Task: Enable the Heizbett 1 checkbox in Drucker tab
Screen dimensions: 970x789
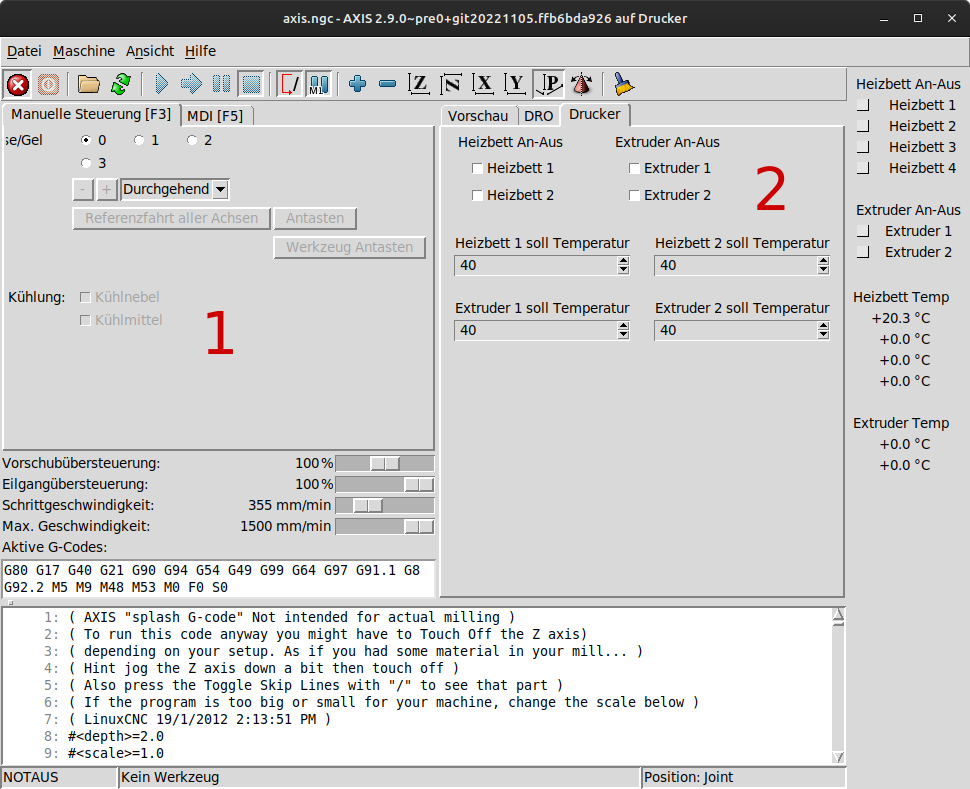Action: point(478,168)
